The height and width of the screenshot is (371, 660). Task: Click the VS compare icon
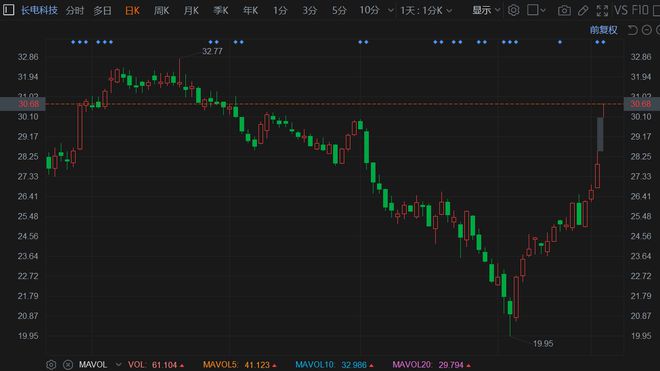click(621, 10)
